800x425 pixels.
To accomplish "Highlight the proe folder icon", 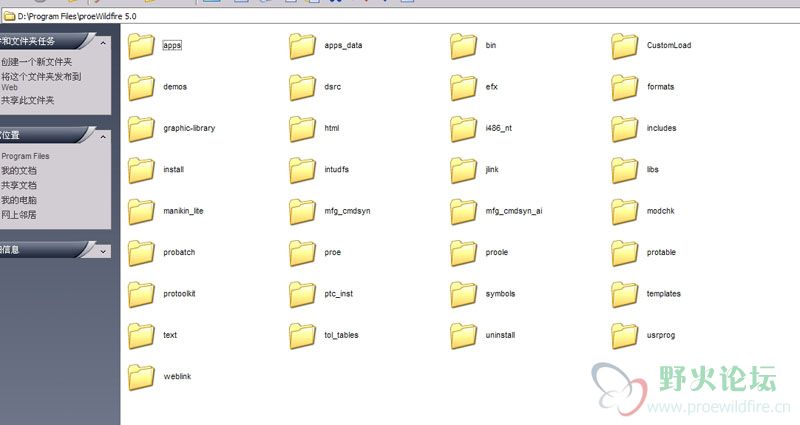I will point(302,253).
